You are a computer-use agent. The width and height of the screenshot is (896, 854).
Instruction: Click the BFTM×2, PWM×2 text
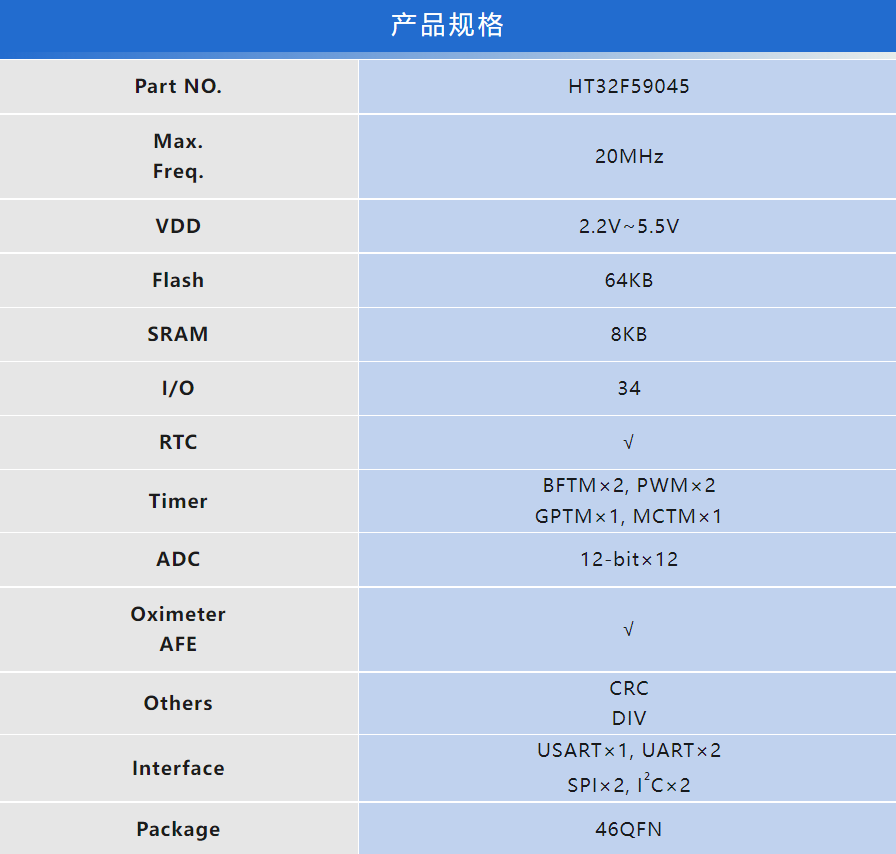(x=628, y=486)
